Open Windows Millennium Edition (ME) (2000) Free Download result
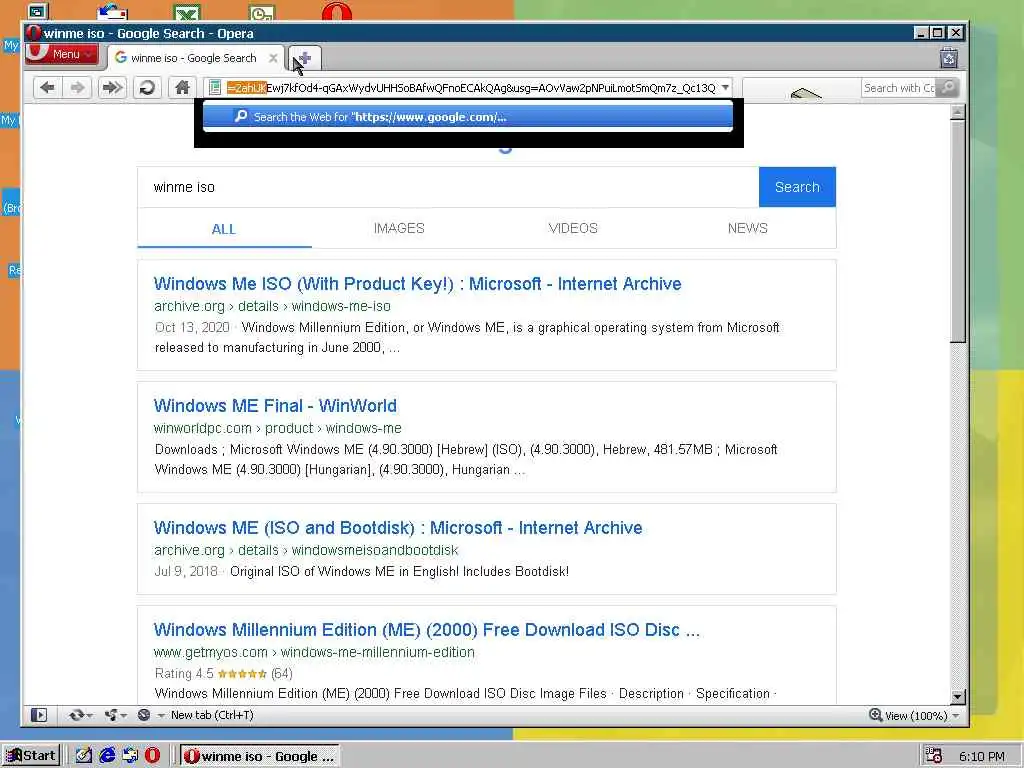1024x768 pixels. click(x=426, y=630)
